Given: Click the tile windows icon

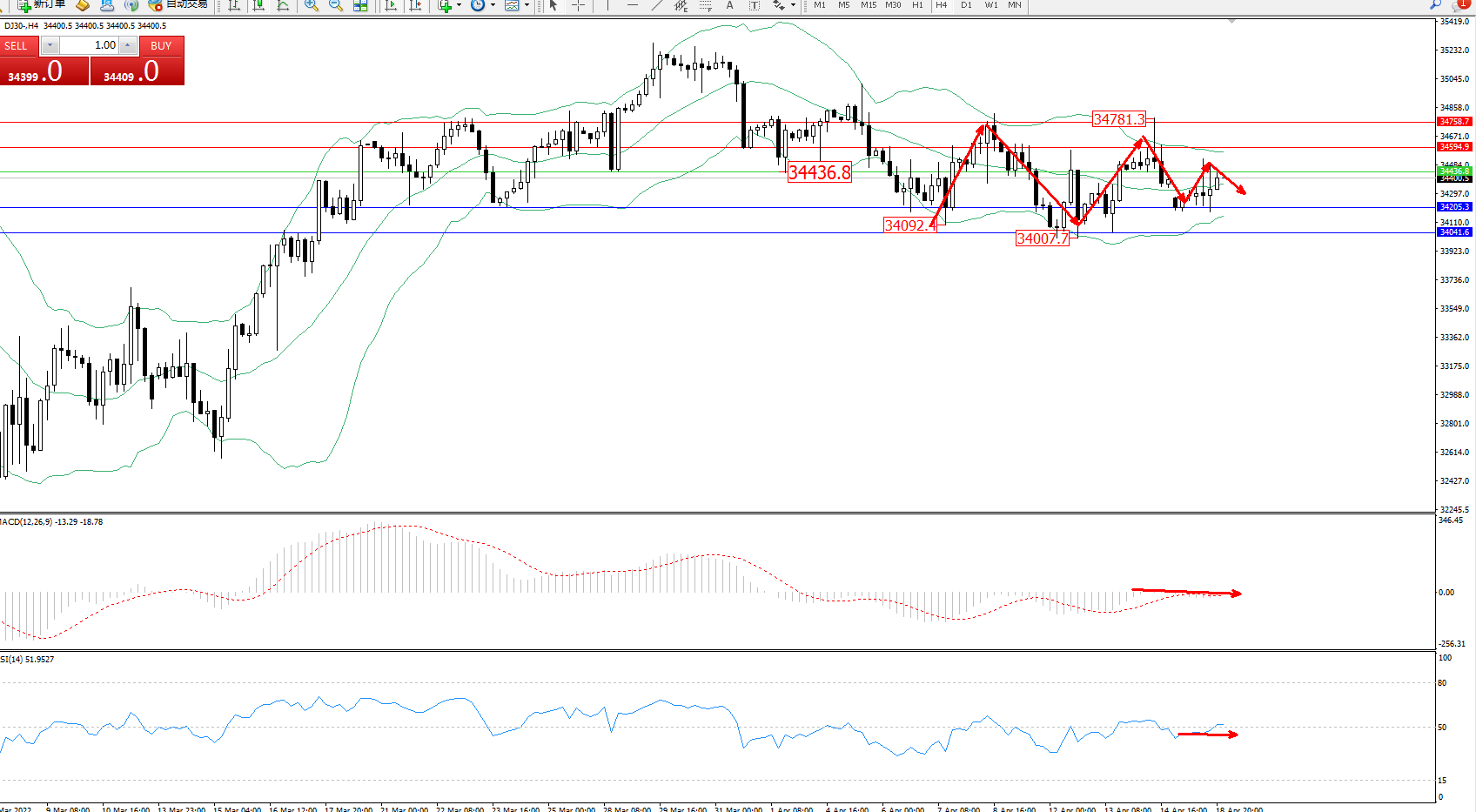Looking at the screenshot, I should (x=360, y=5).
